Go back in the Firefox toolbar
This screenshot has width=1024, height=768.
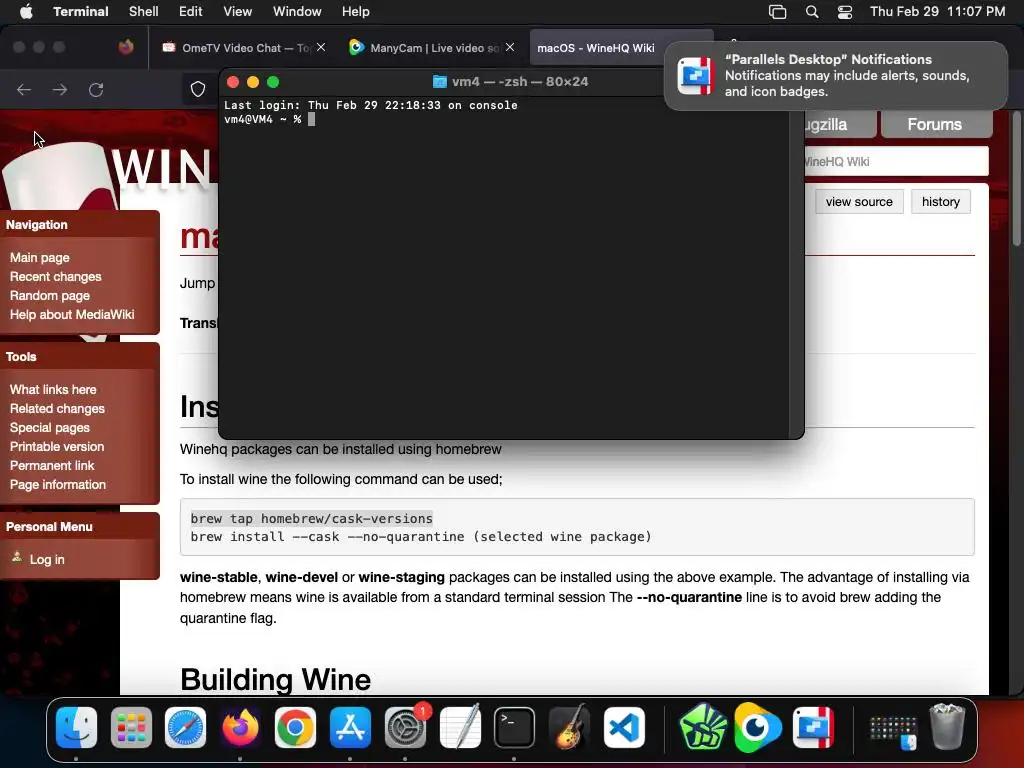[x=24, y=89]
